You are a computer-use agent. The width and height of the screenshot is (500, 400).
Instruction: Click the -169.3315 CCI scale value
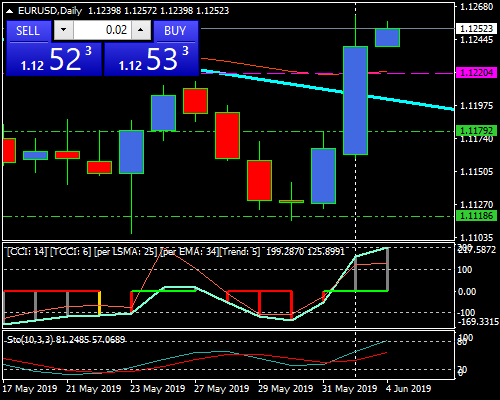pos(478,322)
